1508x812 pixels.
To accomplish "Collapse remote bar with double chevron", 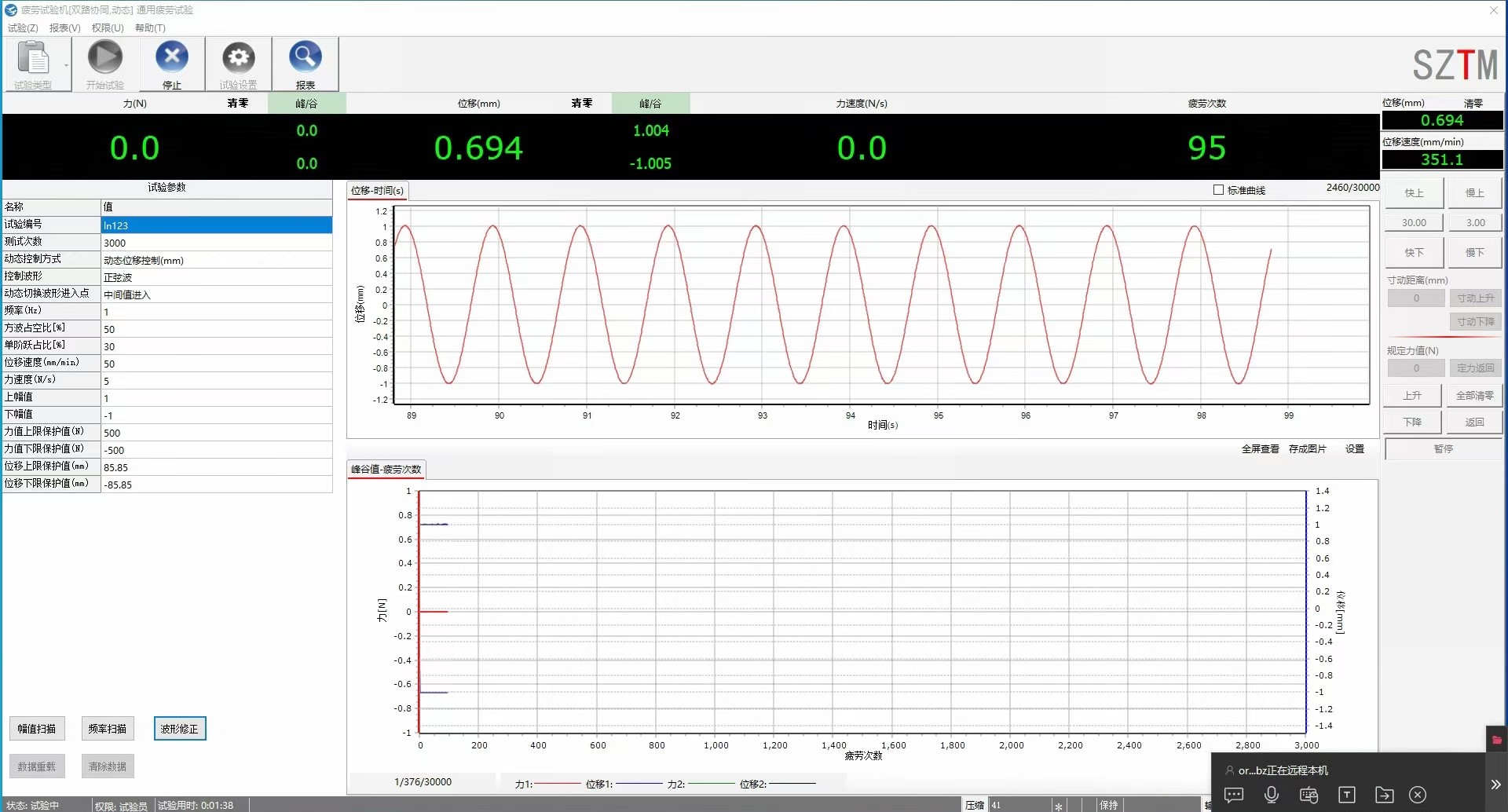I will point(1495,784).
